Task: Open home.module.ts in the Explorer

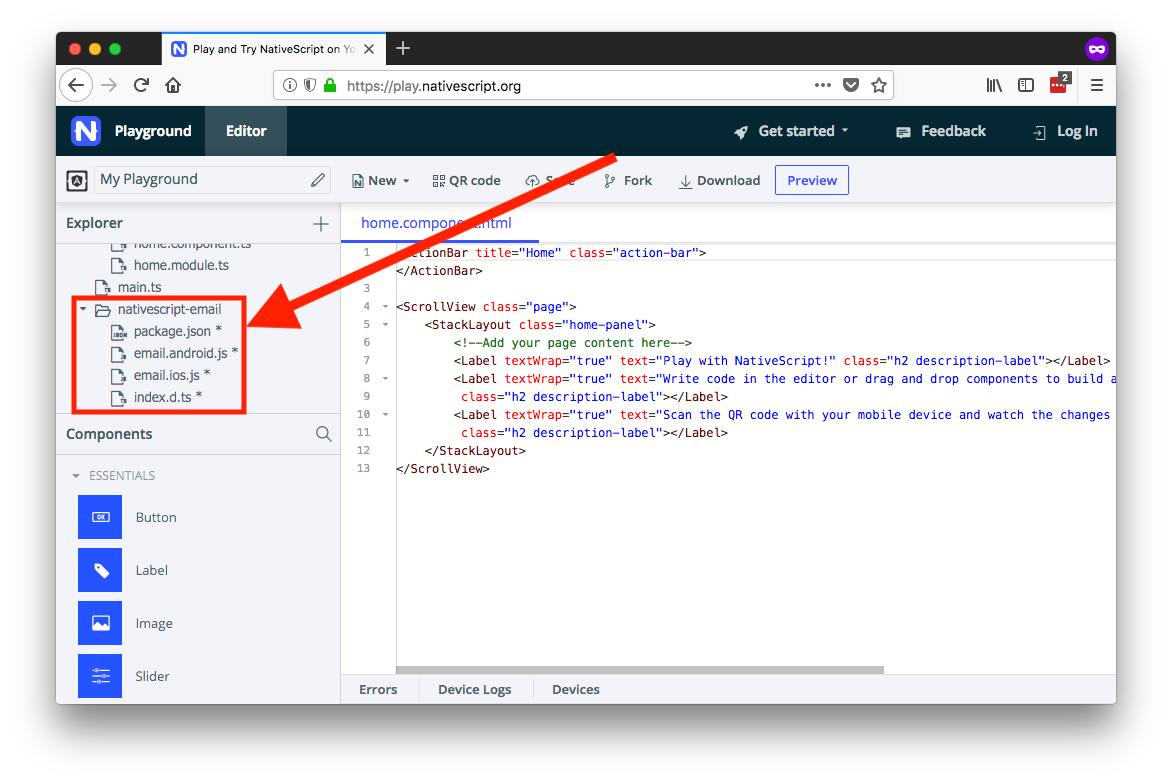Action: point(181,265)
